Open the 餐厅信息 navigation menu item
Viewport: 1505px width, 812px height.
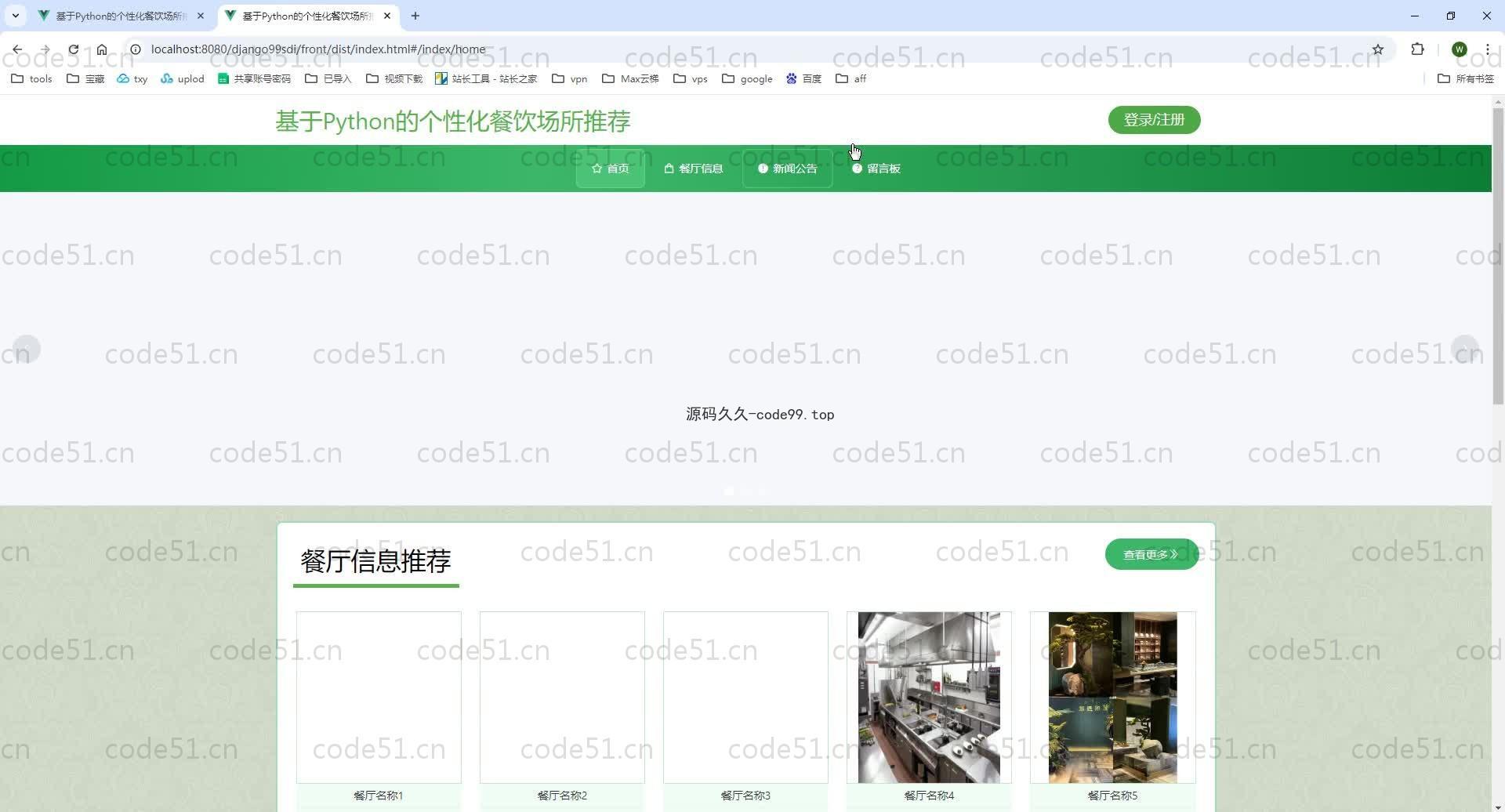(693, 169)
